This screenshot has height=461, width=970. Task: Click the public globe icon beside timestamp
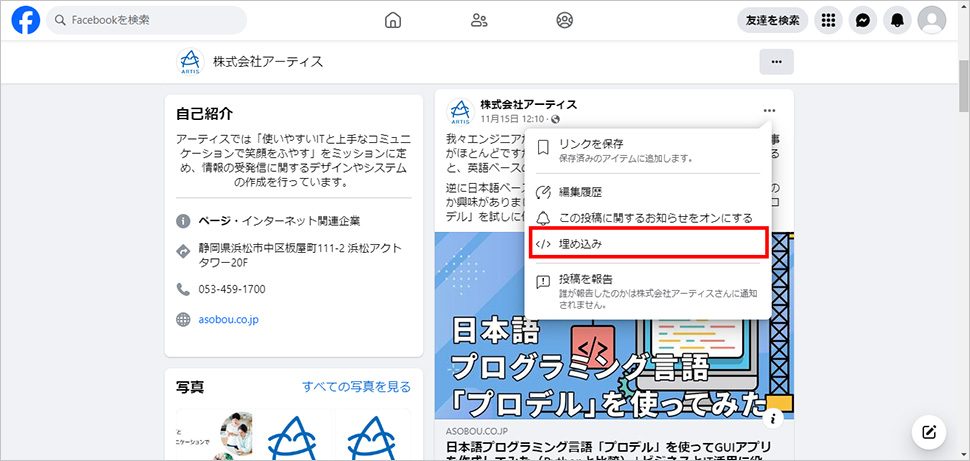pyautogui.click(x=556, y=119)
